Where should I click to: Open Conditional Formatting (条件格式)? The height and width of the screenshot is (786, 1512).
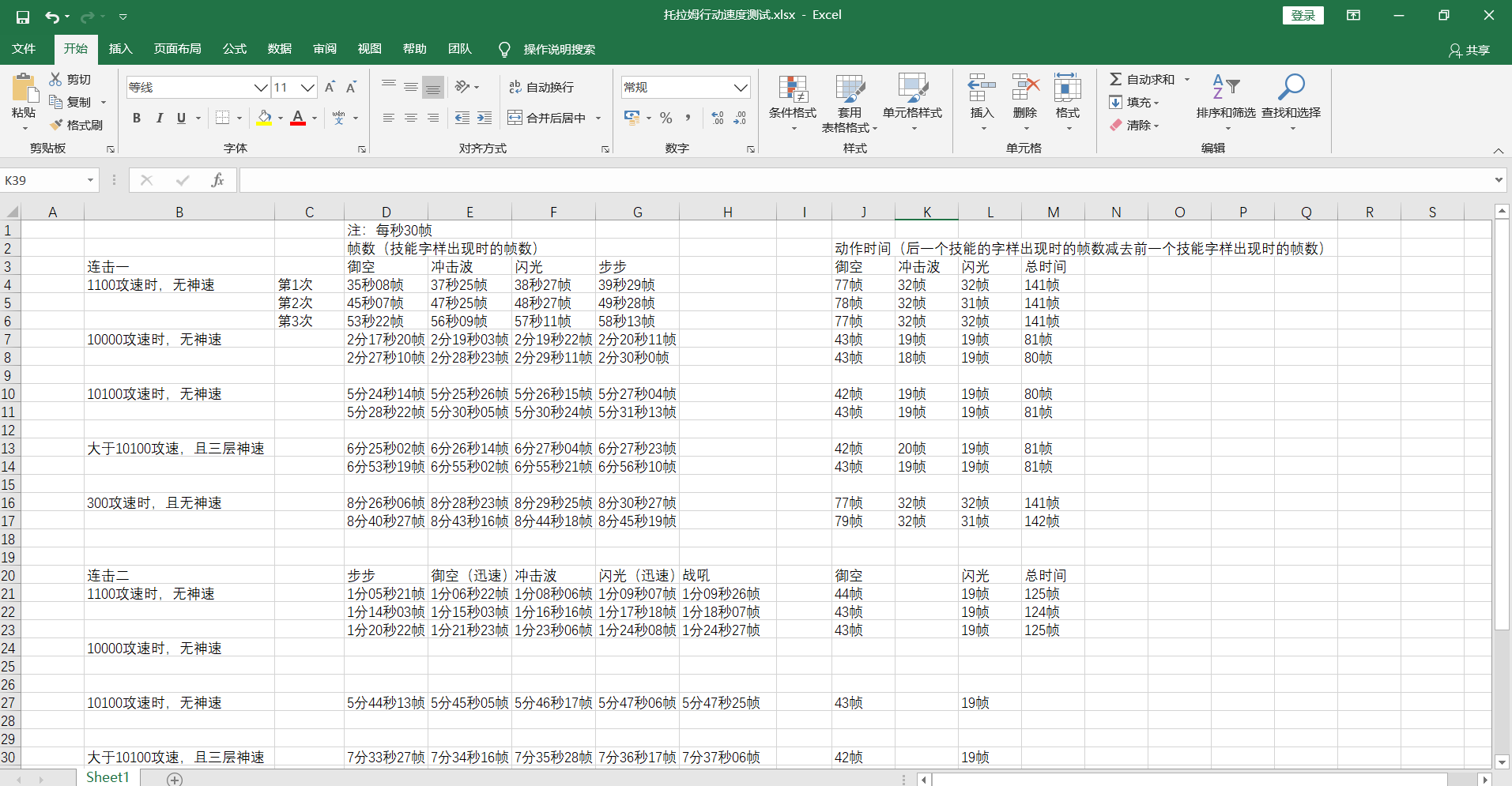pos(793,103)
